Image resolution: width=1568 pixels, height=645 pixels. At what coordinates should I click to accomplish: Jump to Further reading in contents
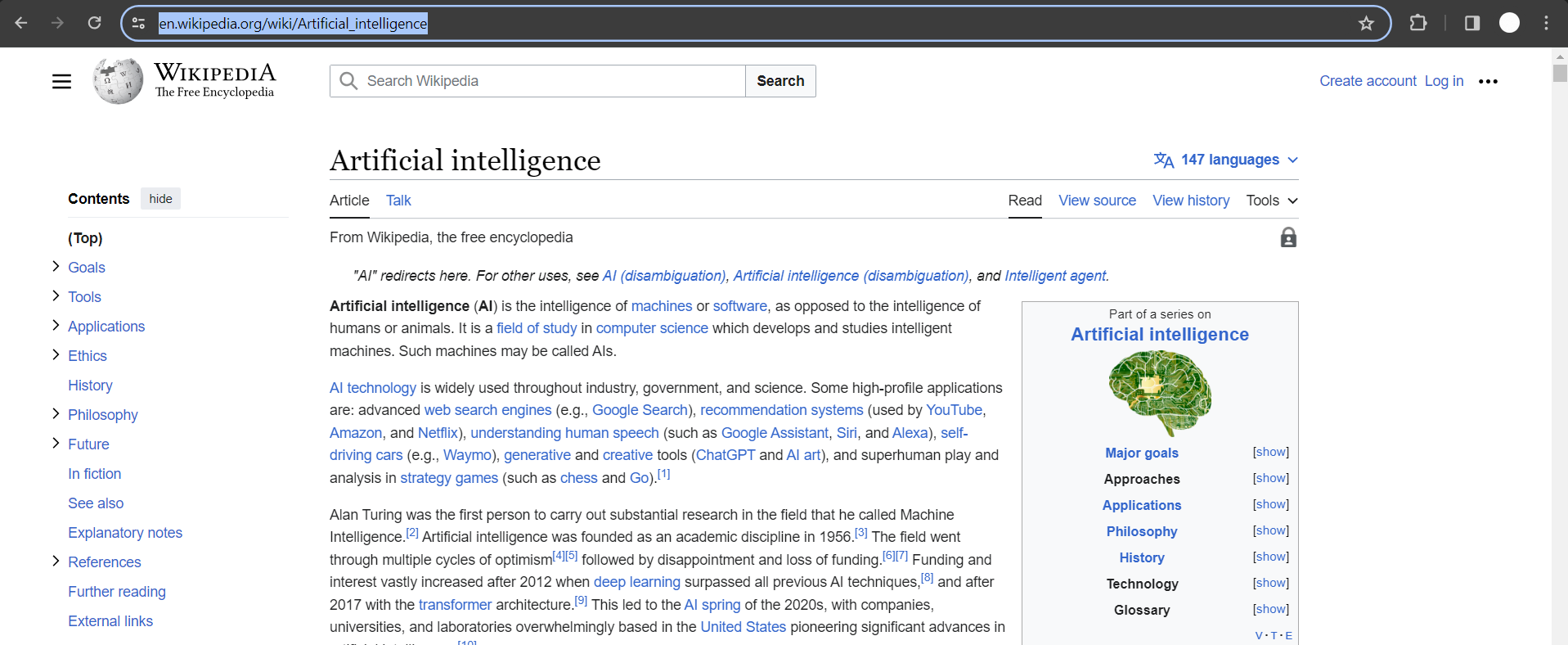(117, 592)
